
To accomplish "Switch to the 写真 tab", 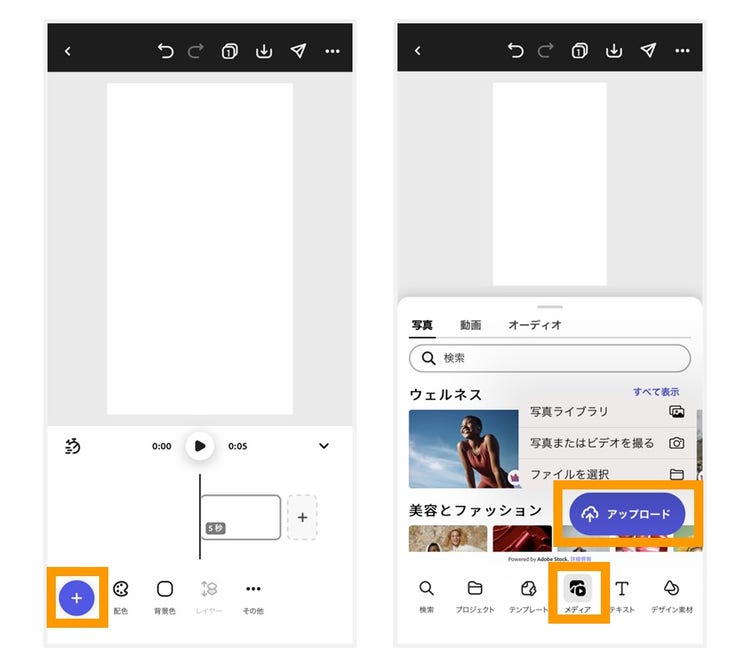I will point(422,325).
